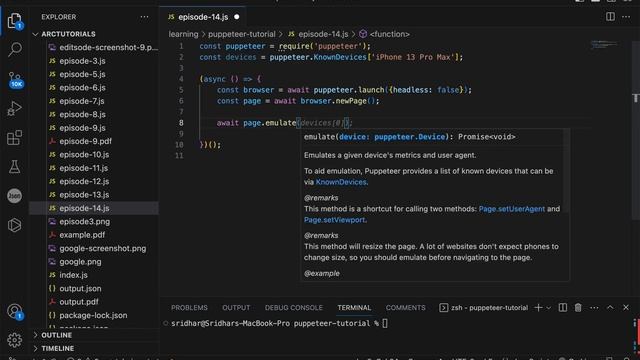Switch to the DEBUG CONSOLE tab
This screenshot has width=640, height=360.
[x=293, y=308]
